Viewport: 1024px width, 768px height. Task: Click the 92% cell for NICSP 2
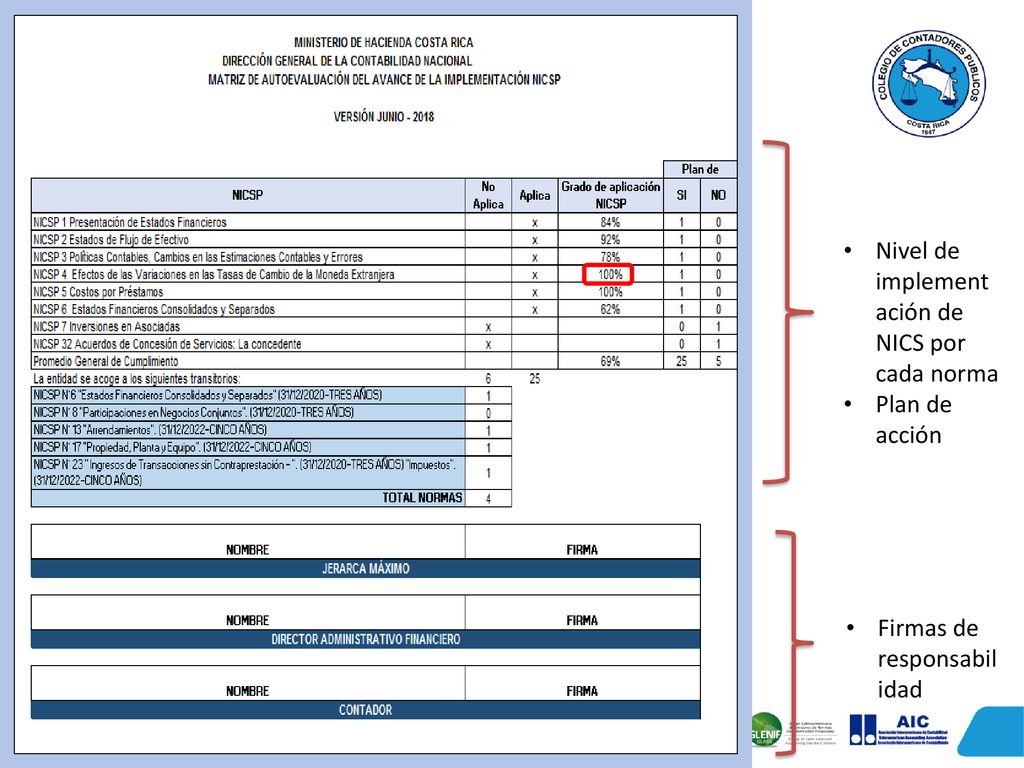pyautogui.click(x=611, y=239)
